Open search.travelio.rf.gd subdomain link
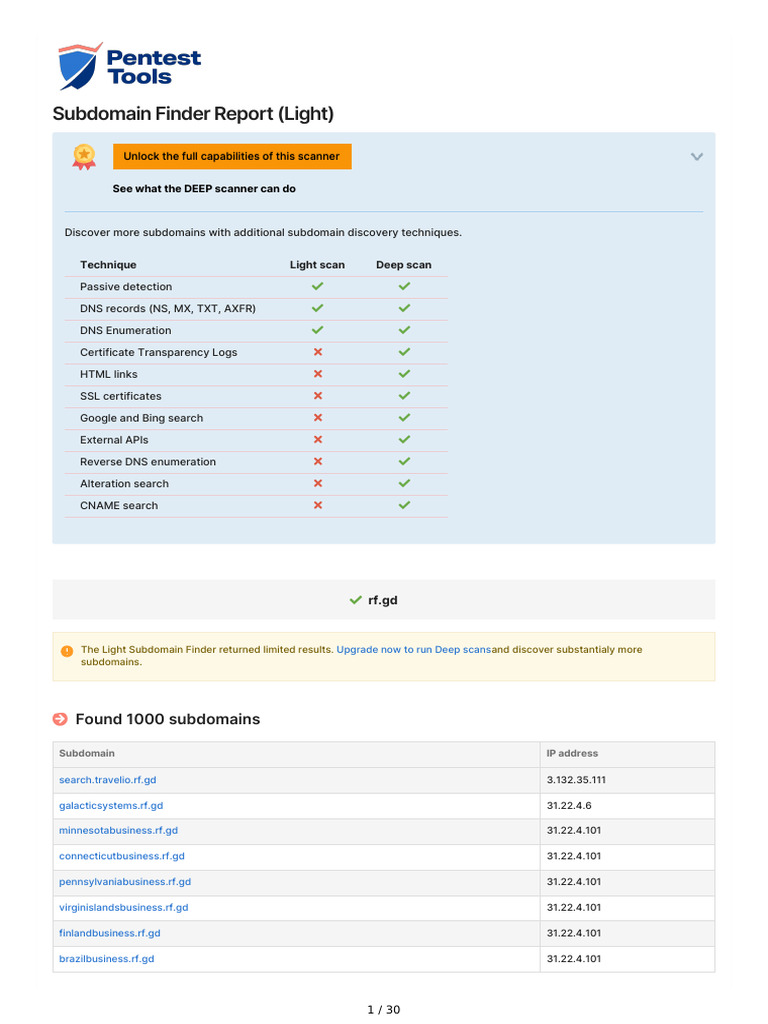Viewport: 768px width, 1024px height. 108,780
